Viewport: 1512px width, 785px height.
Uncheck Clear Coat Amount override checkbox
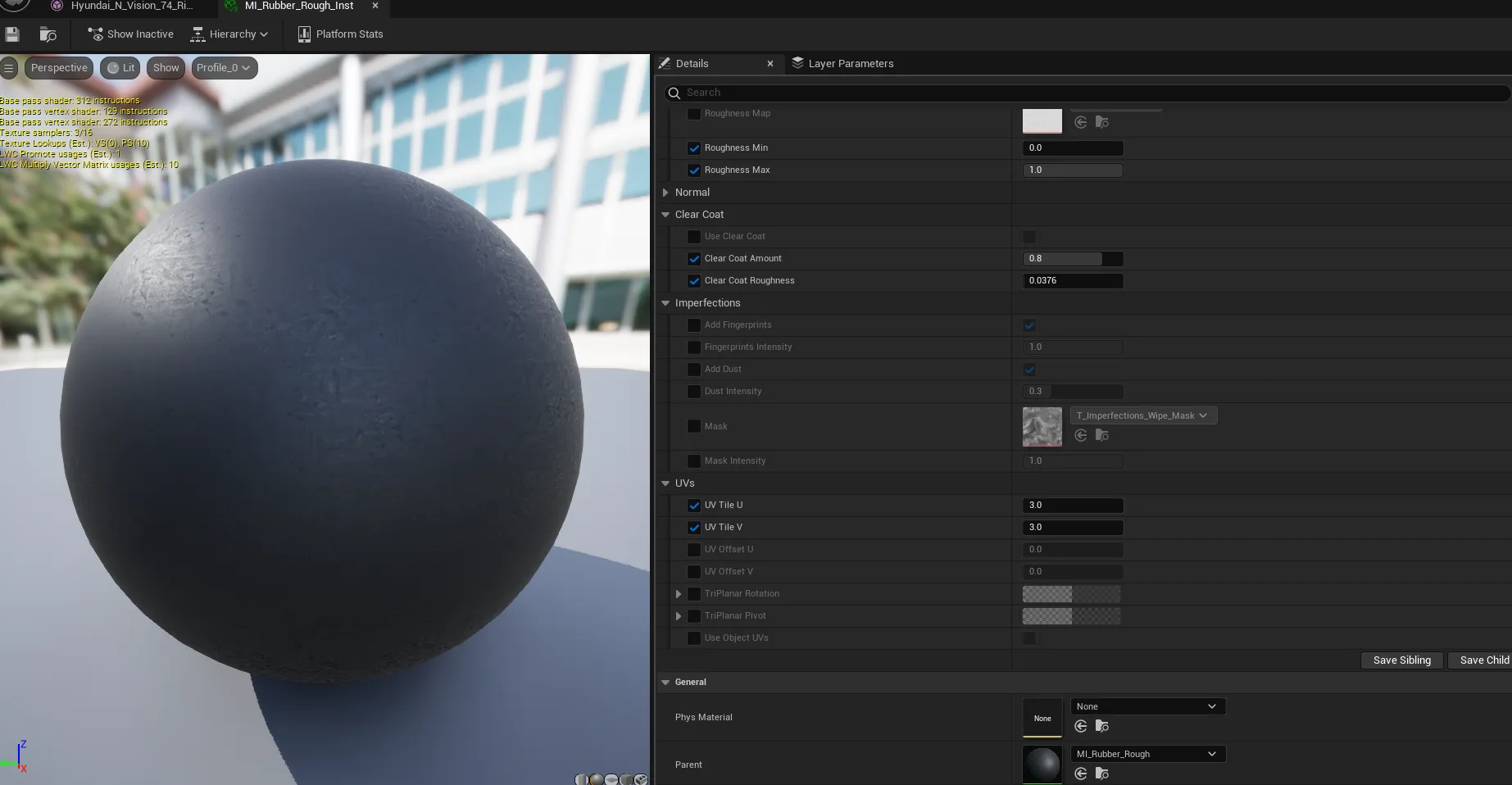(x=694, y=259)
